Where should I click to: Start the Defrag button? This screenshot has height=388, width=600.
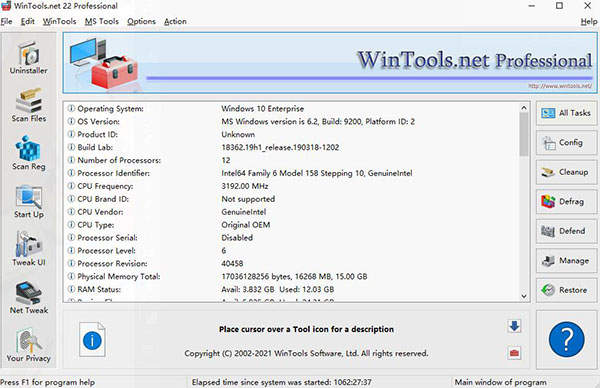pos(566,201)
